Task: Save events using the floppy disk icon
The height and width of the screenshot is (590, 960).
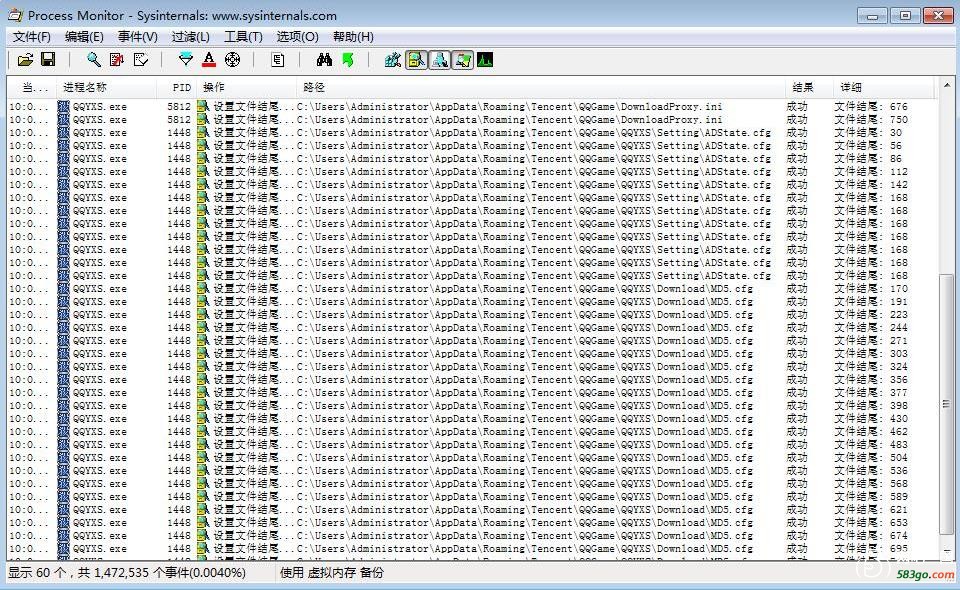Action: pos(48,59)
